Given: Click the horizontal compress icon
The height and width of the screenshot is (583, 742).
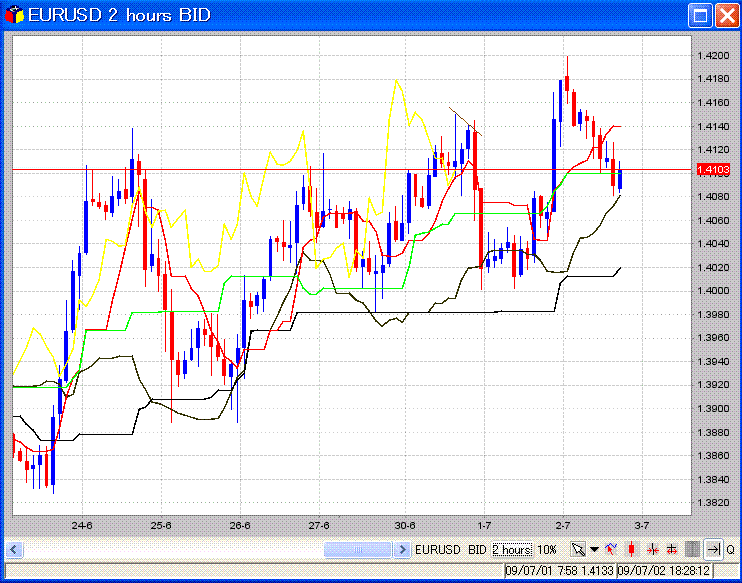Looking at the screenshot, I should point(652,549).
